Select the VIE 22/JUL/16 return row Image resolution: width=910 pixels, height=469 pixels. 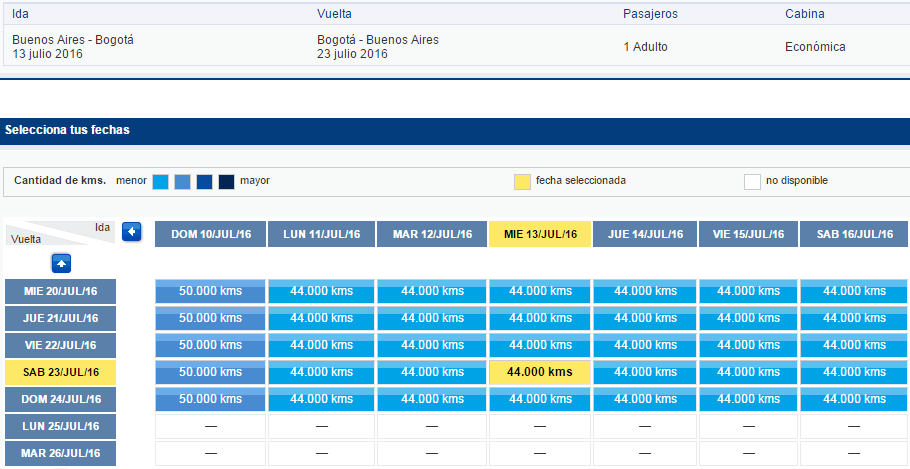click(60, 345)
